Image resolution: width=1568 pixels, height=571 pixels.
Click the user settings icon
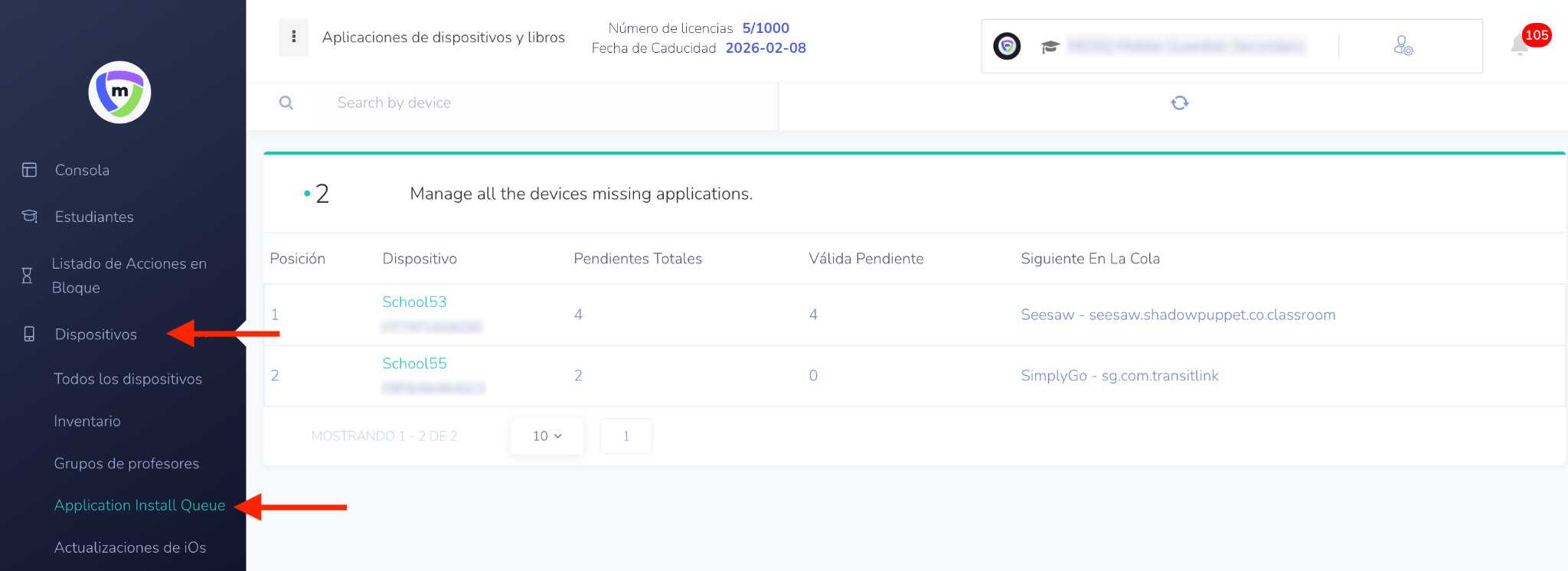coord(1403,46)
